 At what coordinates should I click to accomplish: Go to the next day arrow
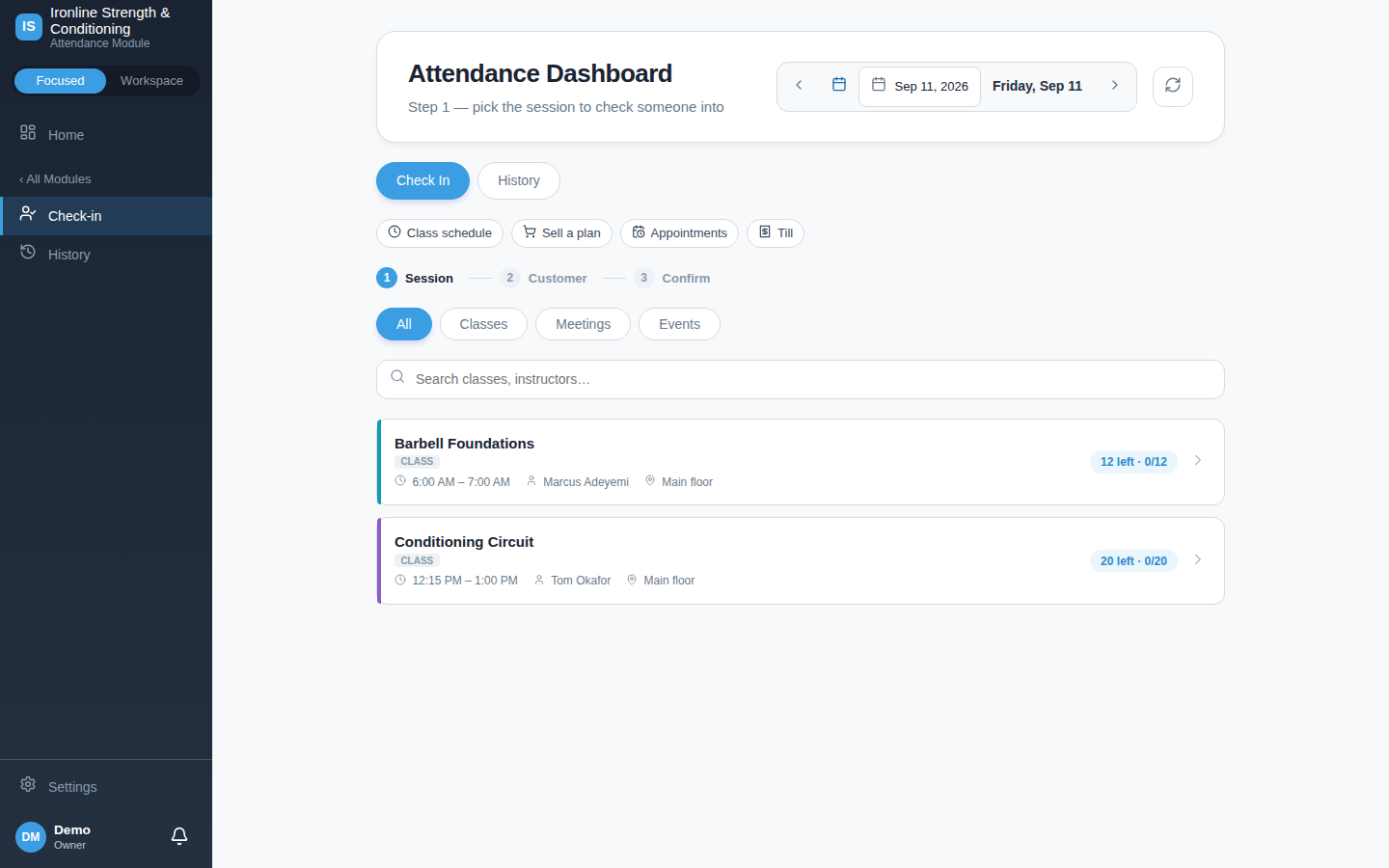tap(1115, 86)
